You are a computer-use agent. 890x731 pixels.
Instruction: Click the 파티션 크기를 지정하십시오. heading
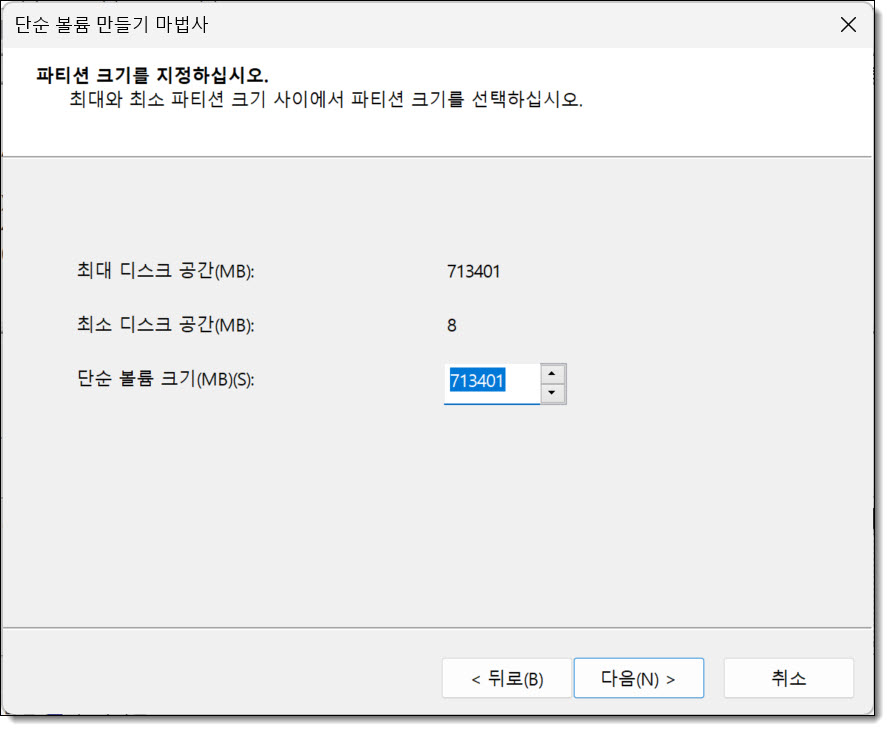point(152,75)
